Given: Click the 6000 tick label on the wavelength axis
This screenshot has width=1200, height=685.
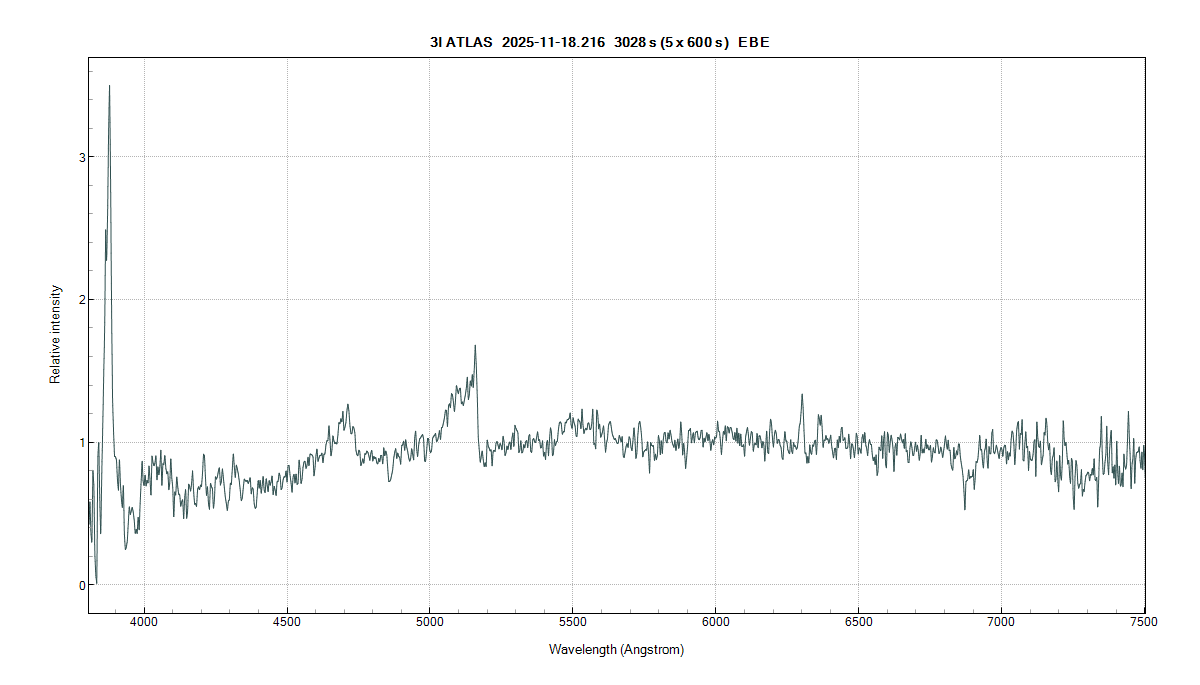Looking at the screenshot, I should [716, 621].
